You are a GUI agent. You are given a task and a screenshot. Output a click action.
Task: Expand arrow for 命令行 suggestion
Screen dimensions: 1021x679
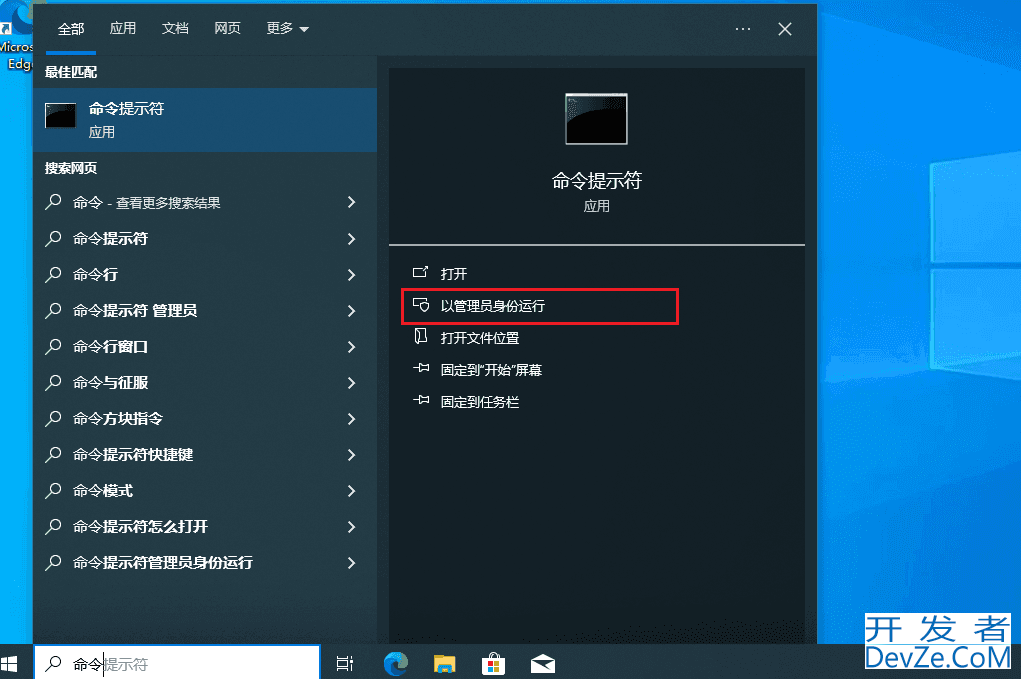point(352,275)
